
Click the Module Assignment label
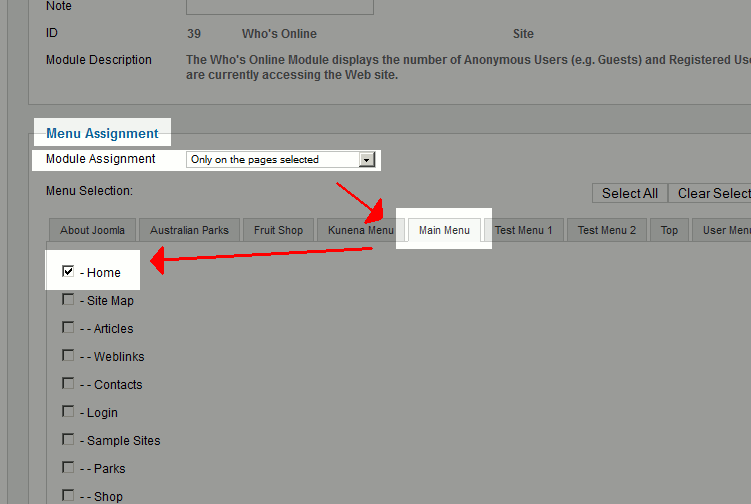pyautogui.click(x=101, y=159)
